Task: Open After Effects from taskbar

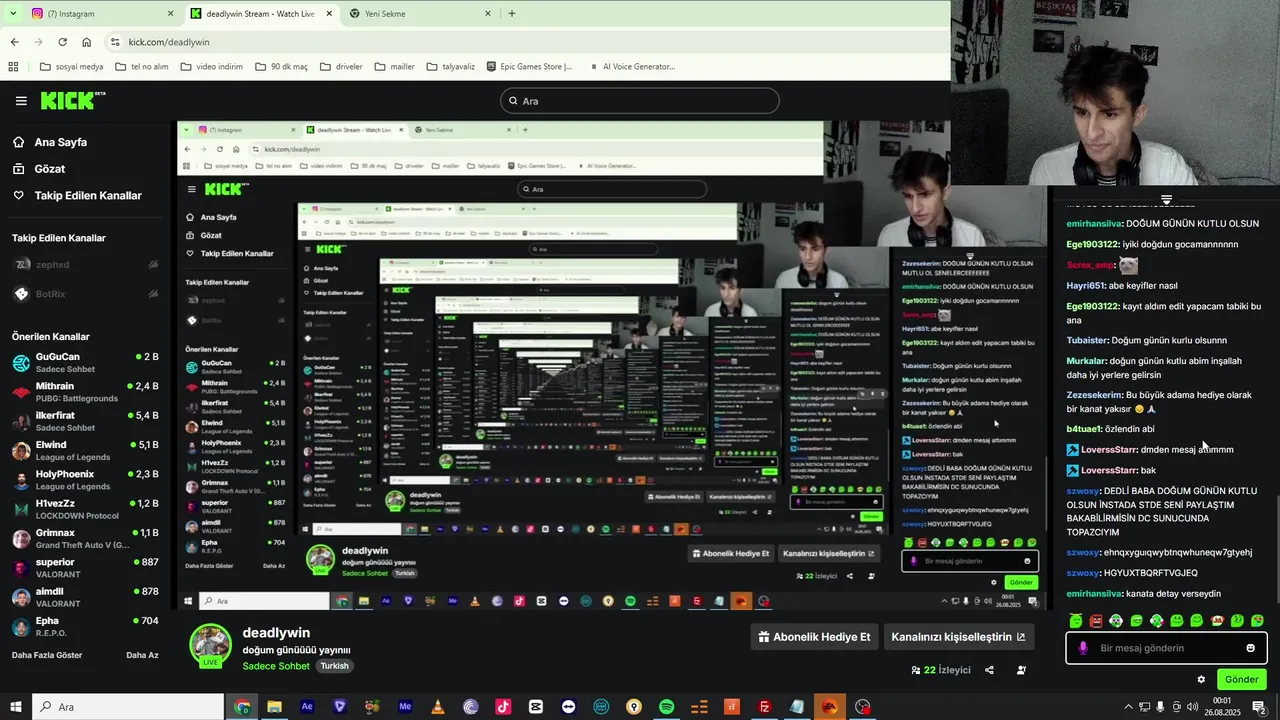Action: (307, 707)
